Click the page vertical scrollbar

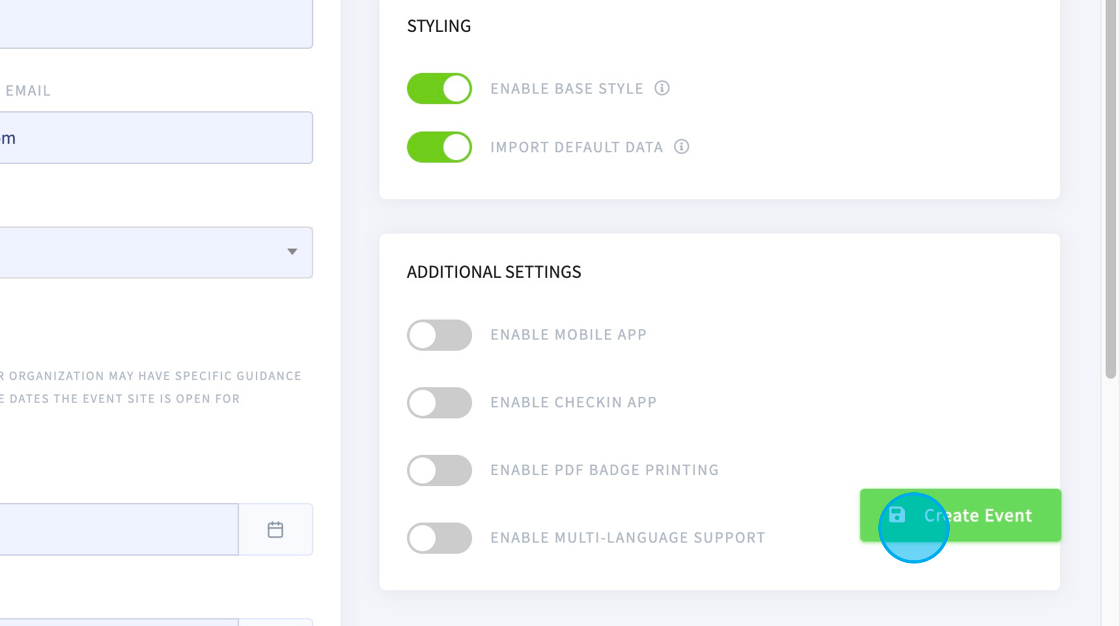(x=1110, y=189)
